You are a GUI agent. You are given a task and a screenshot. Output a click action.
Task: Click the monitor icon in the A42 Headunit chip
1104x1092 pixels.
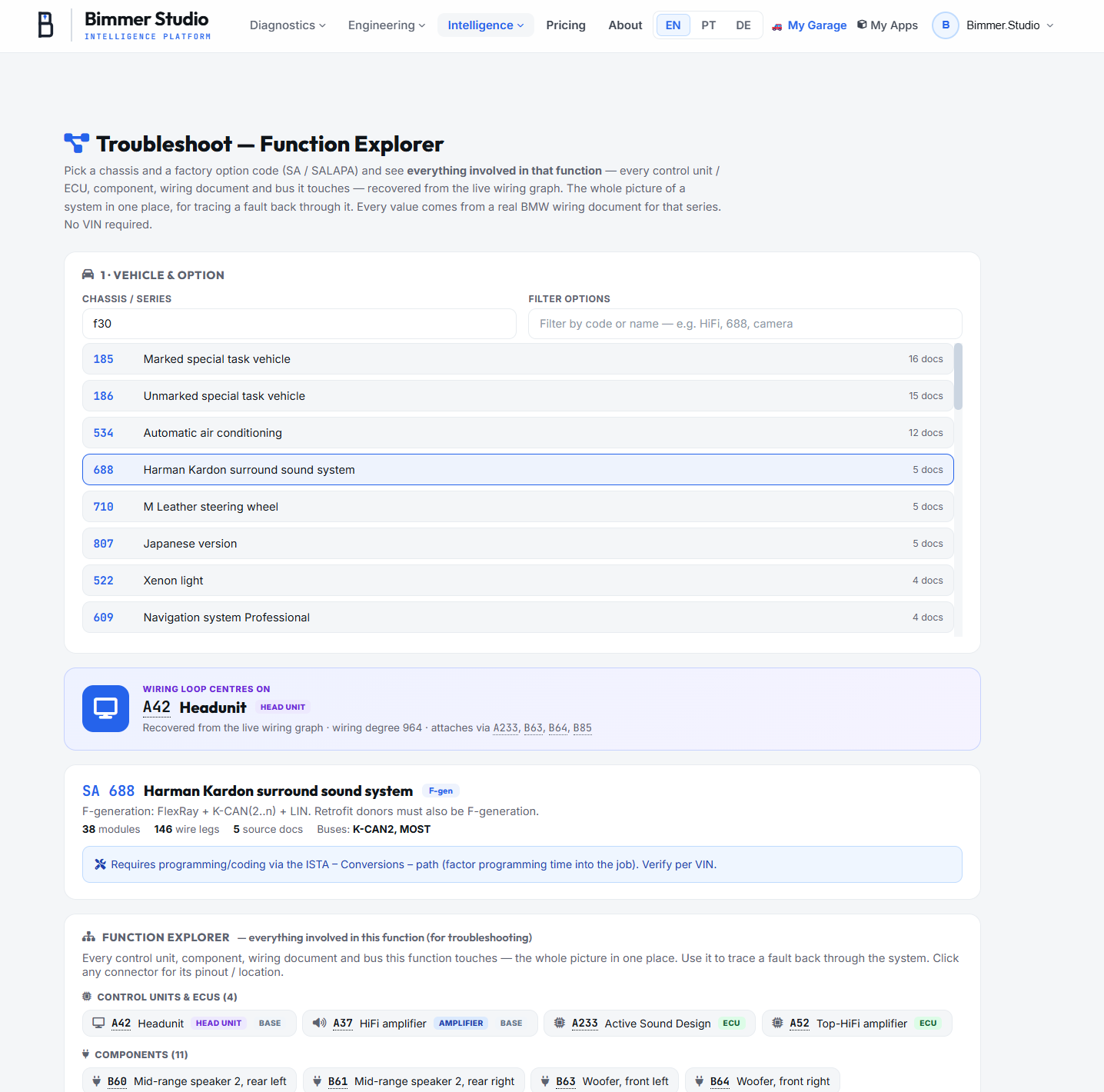[x=98, y=1023]
